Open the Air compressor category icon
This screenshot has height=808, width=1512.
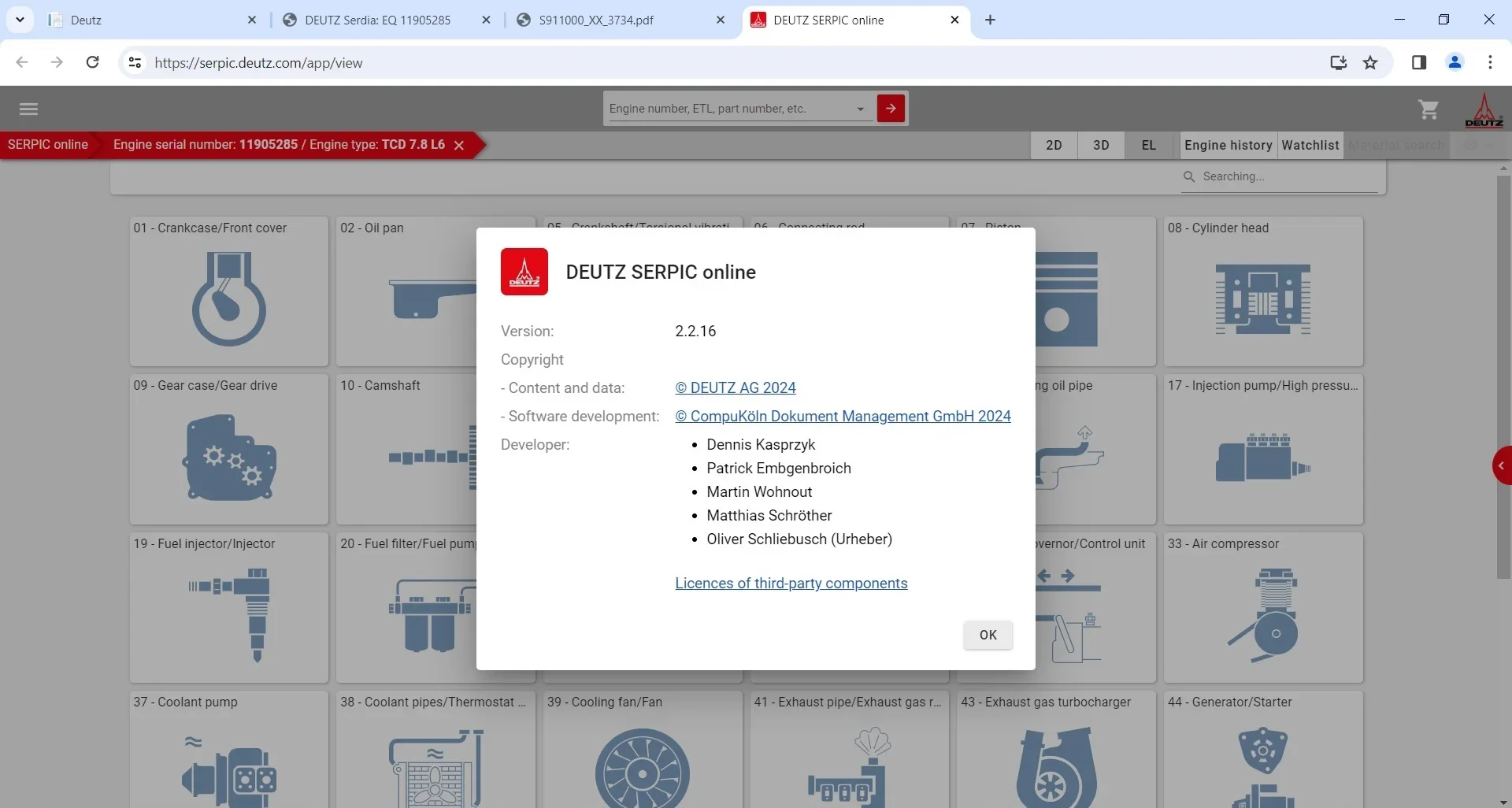click(x=1262, y=615)
